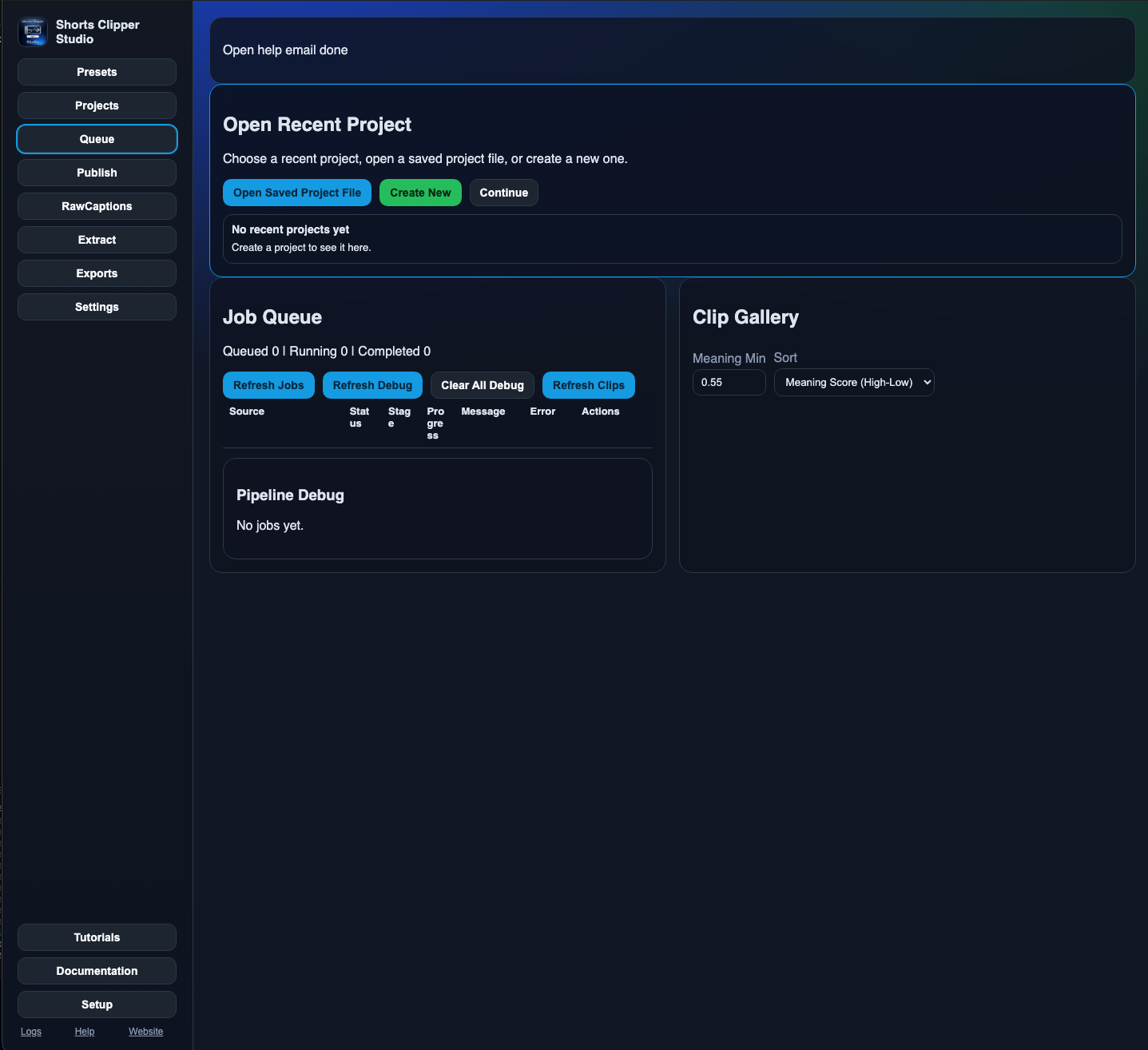Viewport: 1148px width, 1050px height.
Task: Open the Presets section
Action: tap(97, 72)
